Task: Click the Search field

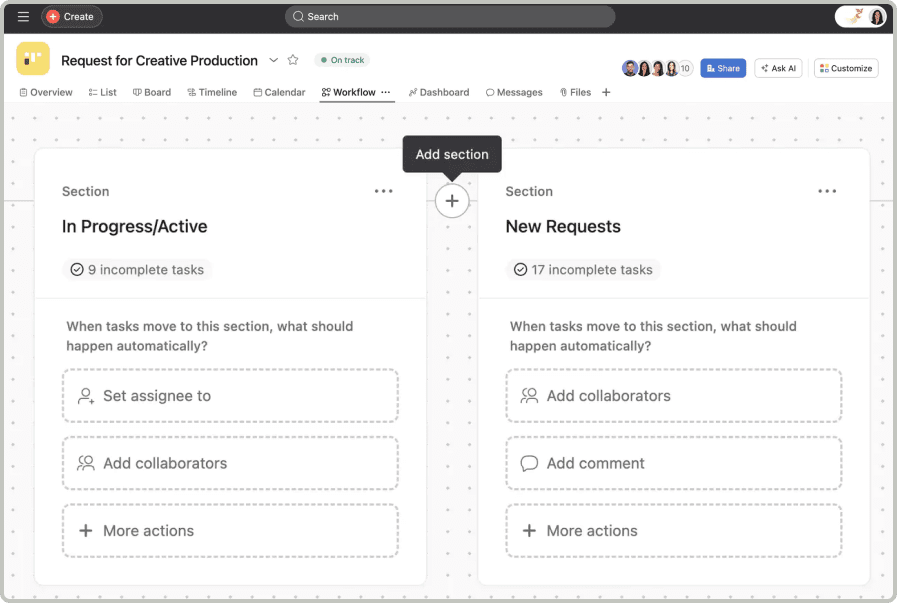Action: pyautogui.click(x=450, y=17)
